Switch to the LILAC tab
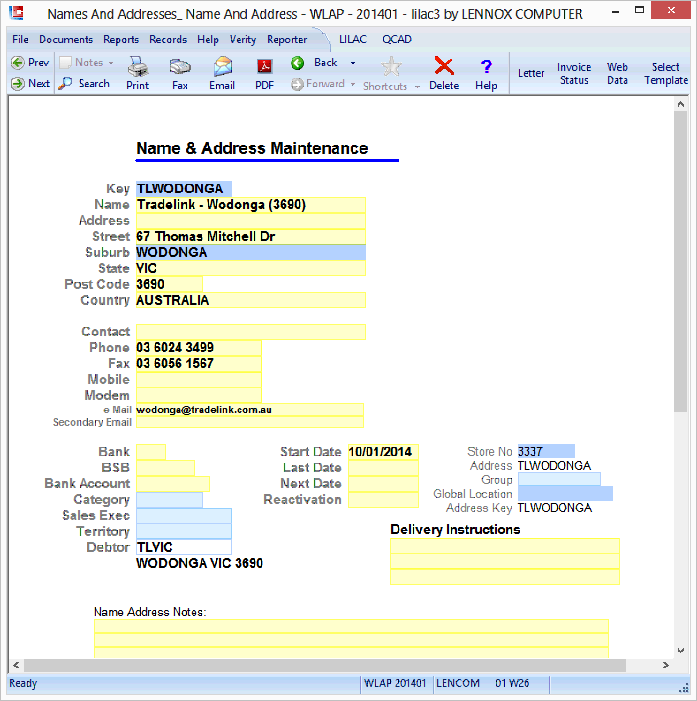The width and height of the screenshot is (697, 701). 353,39
